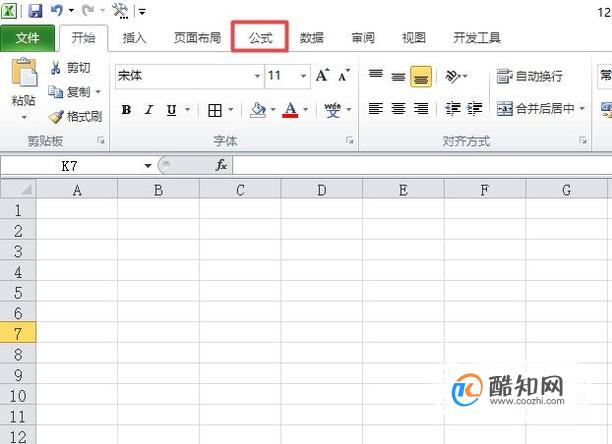Click the Save icon in quick access toolbar
The width and height of the screenshot is (612, 444).
point(35,11)
